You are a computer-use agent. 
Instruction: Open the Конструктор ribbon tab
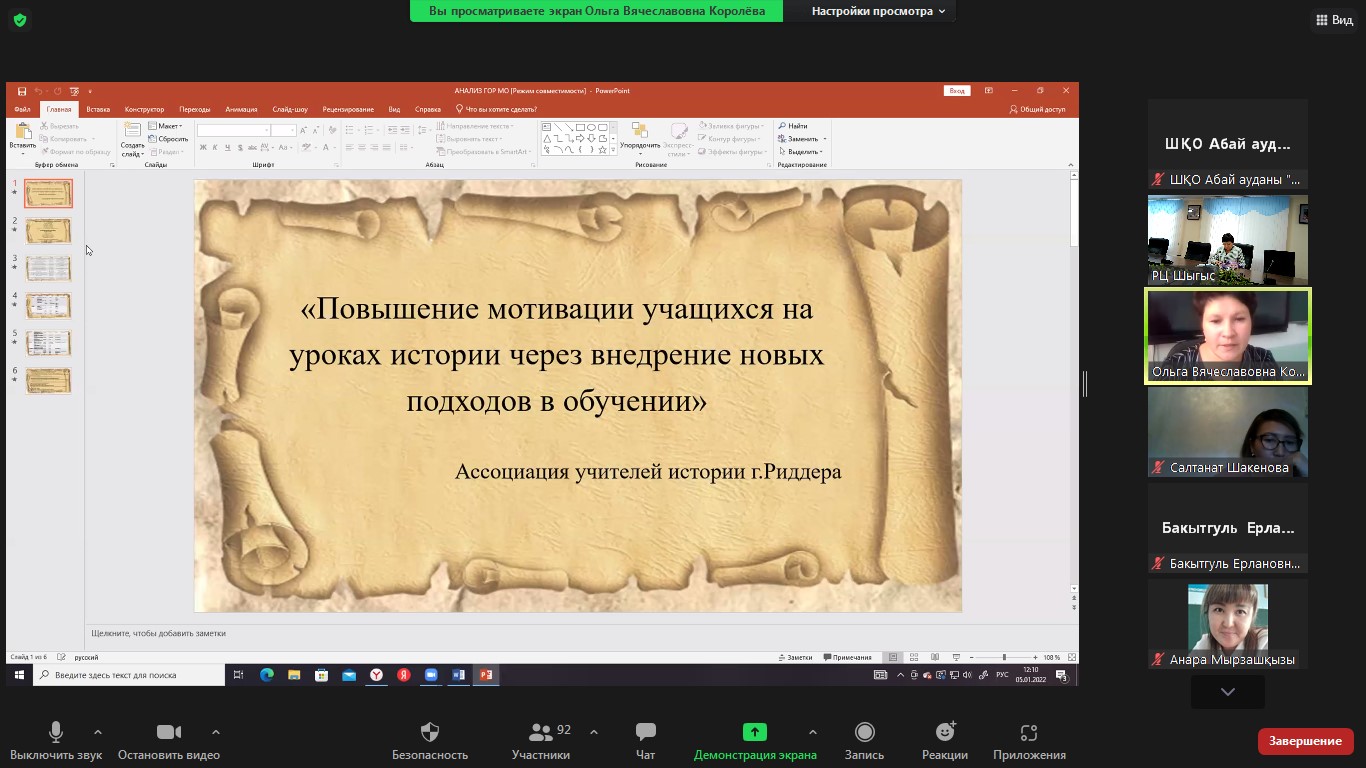(146, 109)
